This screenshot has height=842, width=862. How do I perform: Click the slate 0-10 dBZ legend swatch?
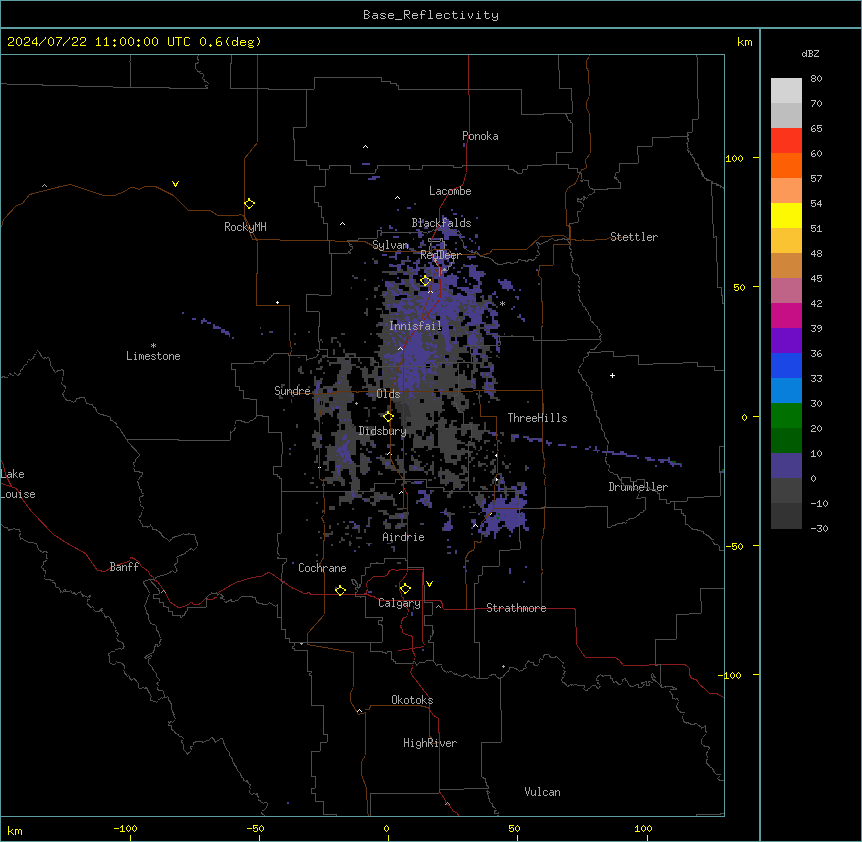click(x=786, y=466)
